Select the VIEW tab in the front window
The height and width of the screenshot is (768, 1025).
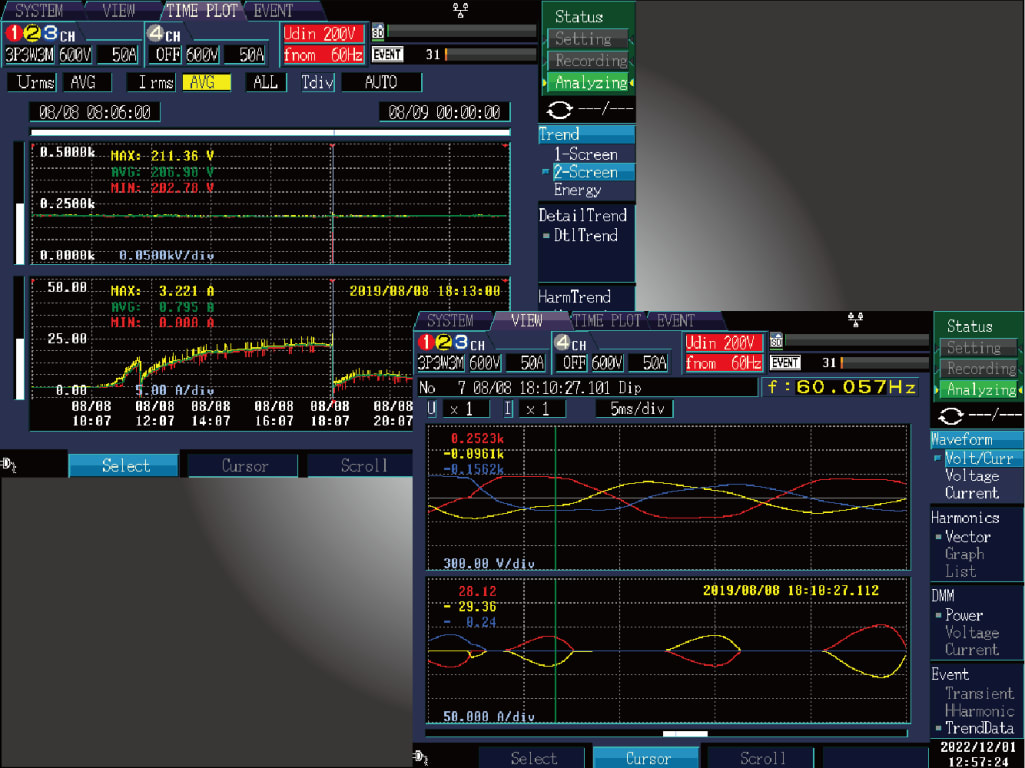pos(527,320)
